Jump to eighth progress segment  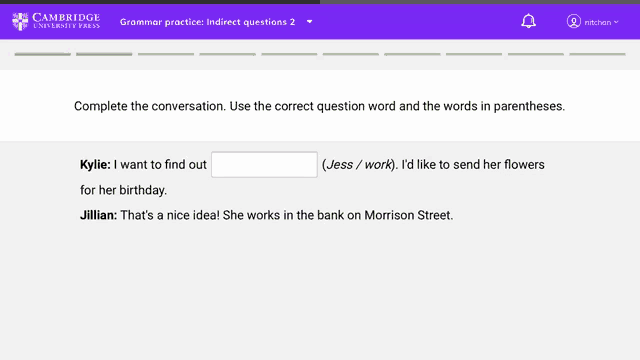(474, 54)
